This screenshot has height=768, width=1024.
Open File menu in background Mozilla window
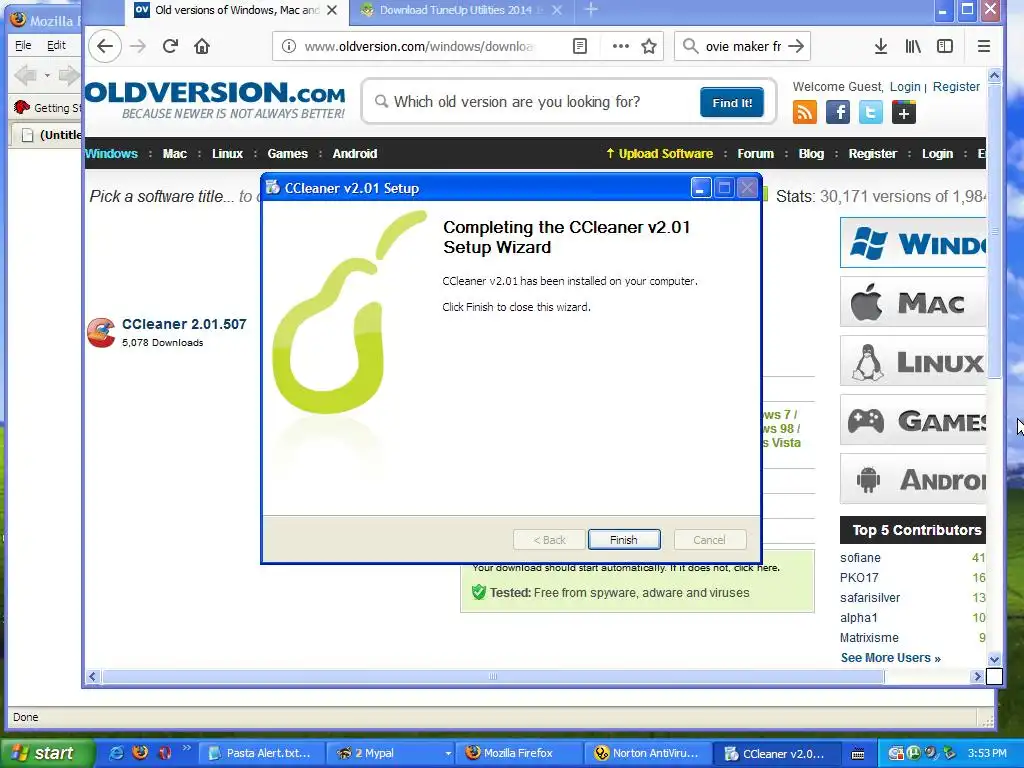[23, 45]
